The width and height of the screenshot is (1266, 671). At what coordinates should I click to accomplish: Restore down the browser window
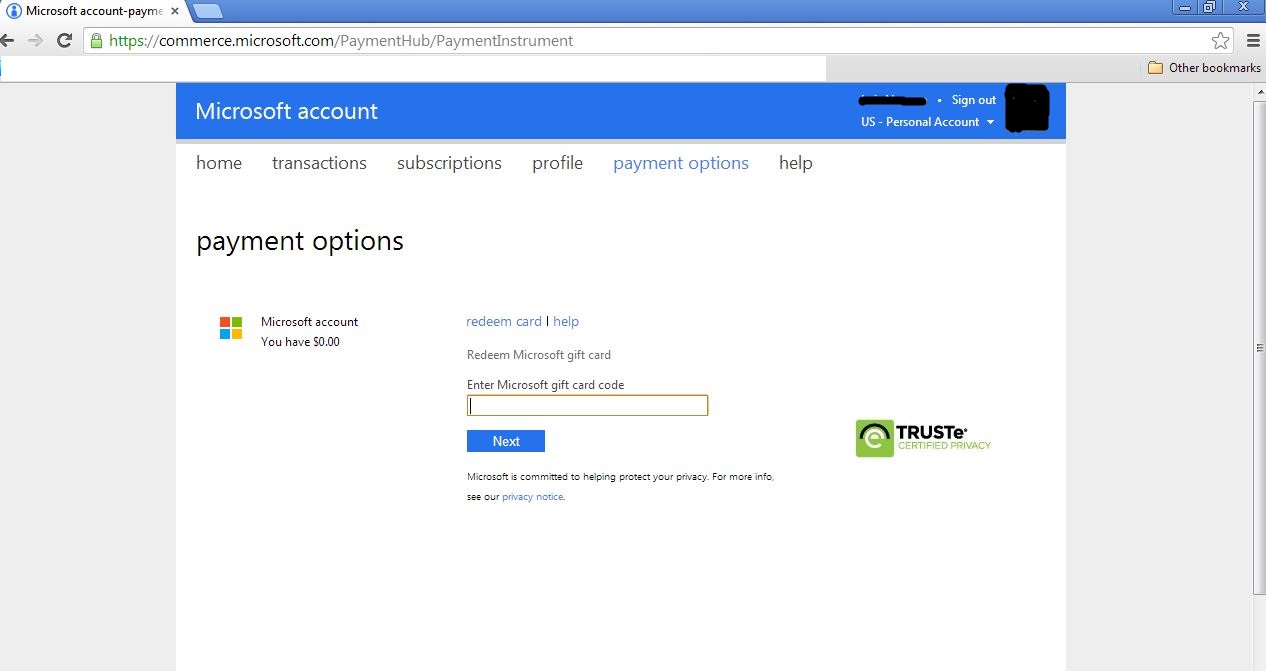point(1209,7)
